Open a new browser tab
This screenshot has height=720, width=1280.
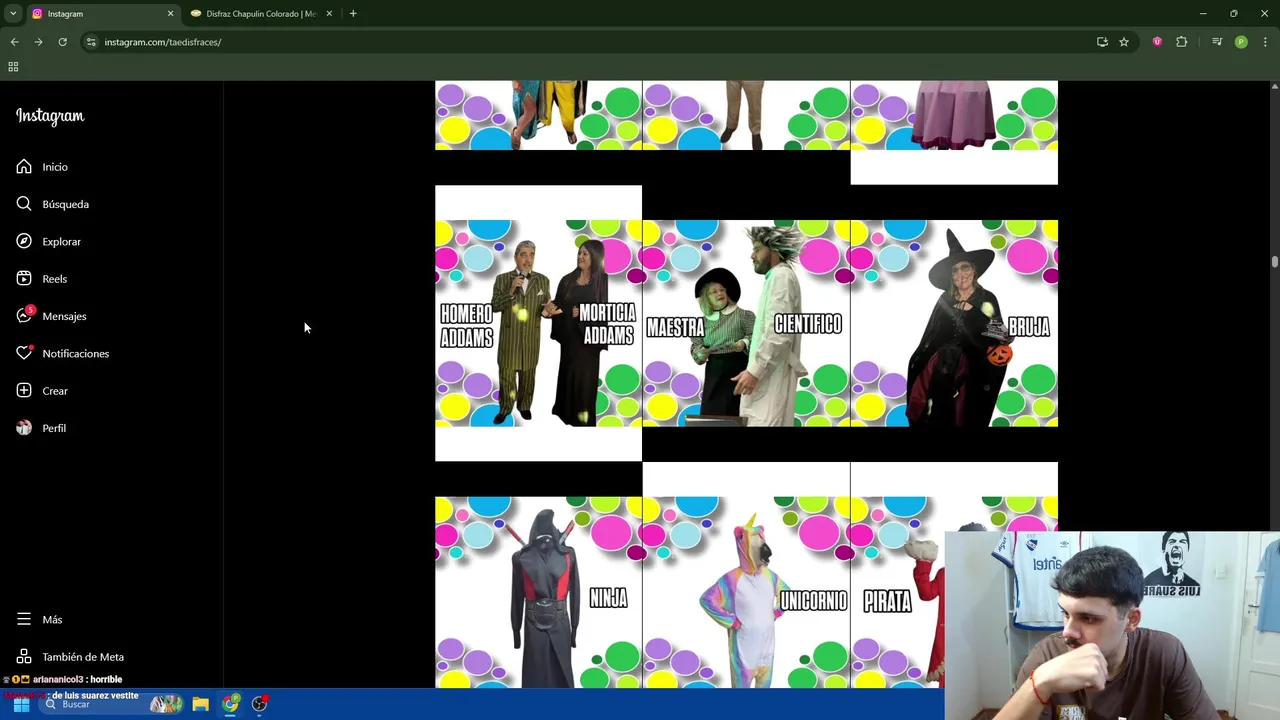click(353, 14)
